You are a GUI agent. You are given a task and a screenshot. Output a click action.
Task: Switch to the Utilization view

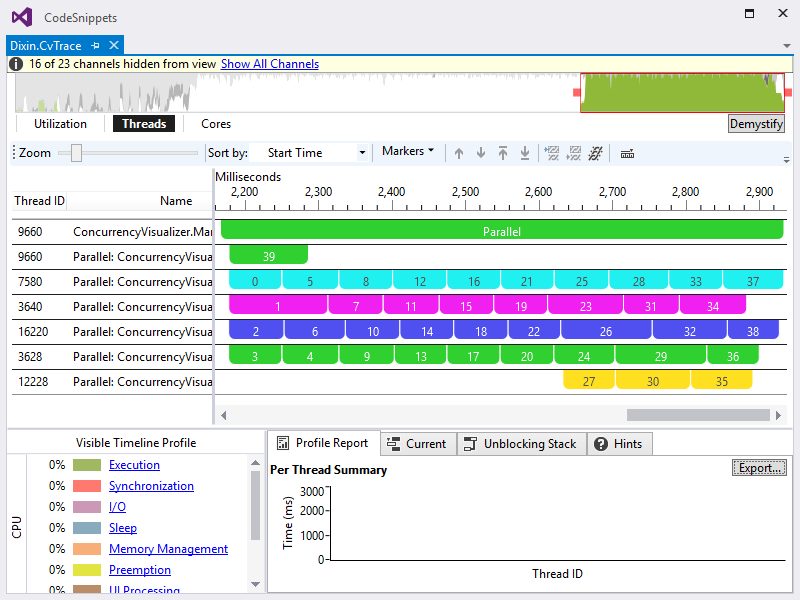60,124
